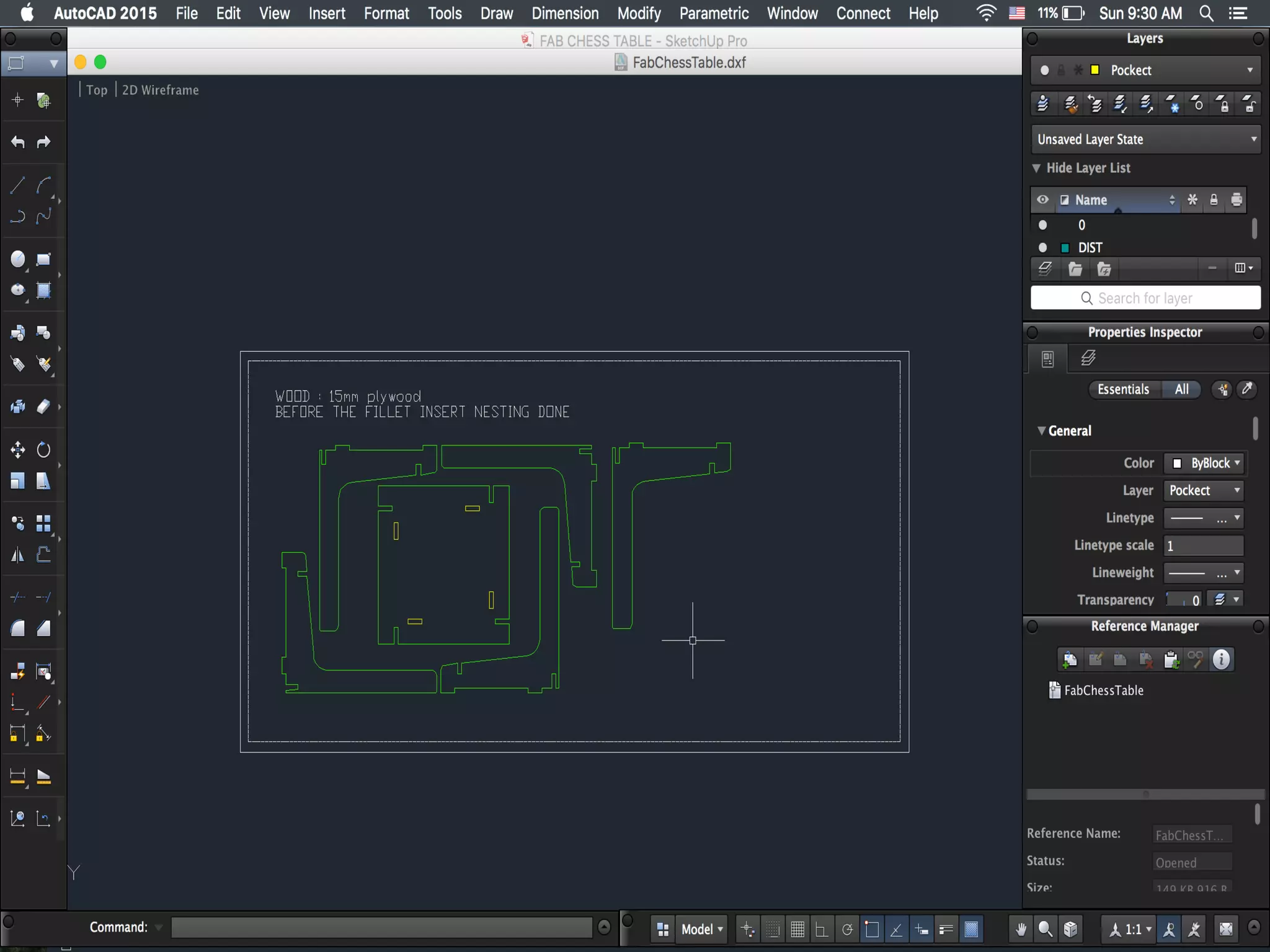Select the Mirror tool icon
Image resolution: width=1270 pixels, height=952 pixels.
point(17,555)
